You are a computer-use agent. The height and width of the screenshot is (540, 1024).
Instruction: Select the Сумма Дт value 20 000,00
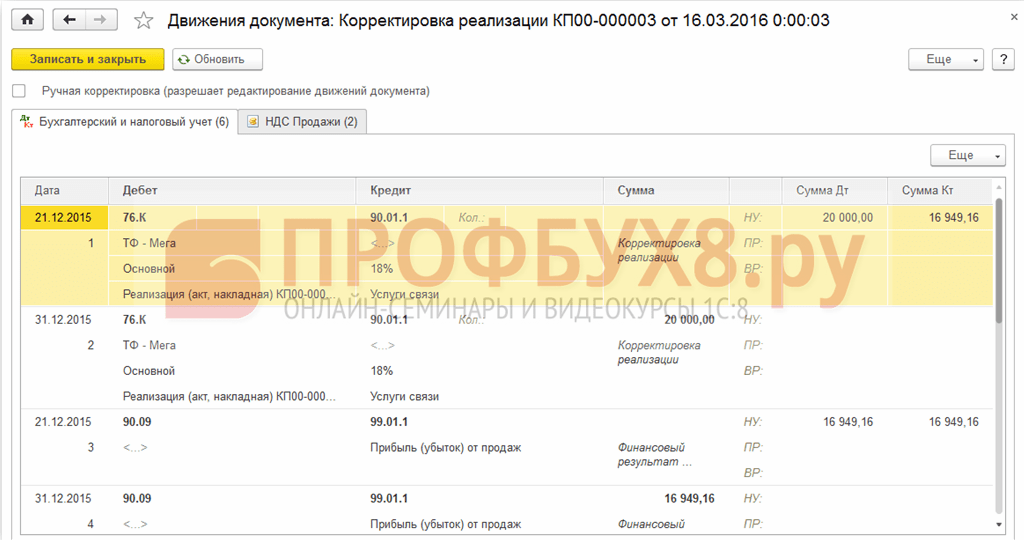[848, 217]
